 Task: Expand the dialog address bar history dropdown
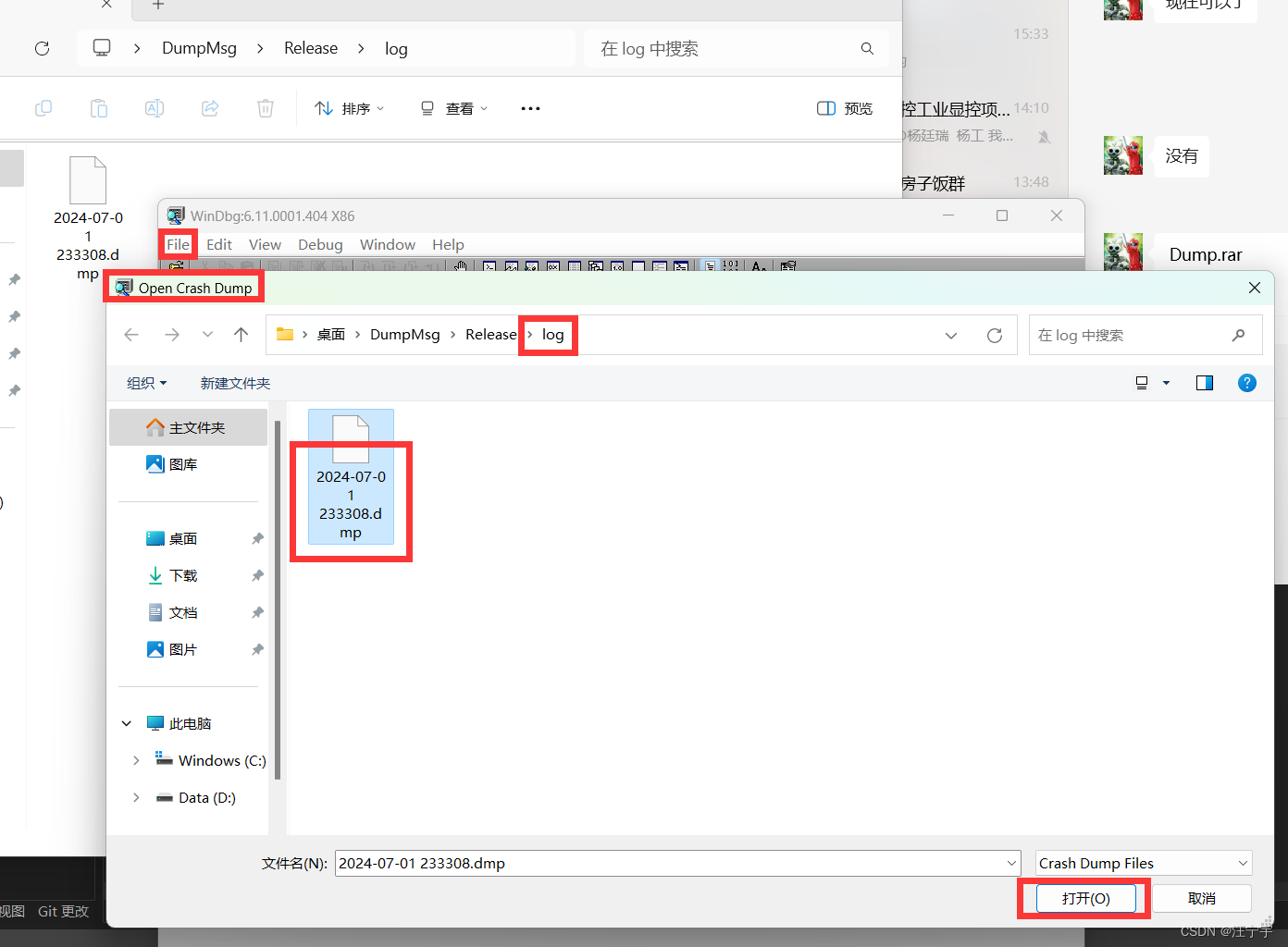(951, 335)
